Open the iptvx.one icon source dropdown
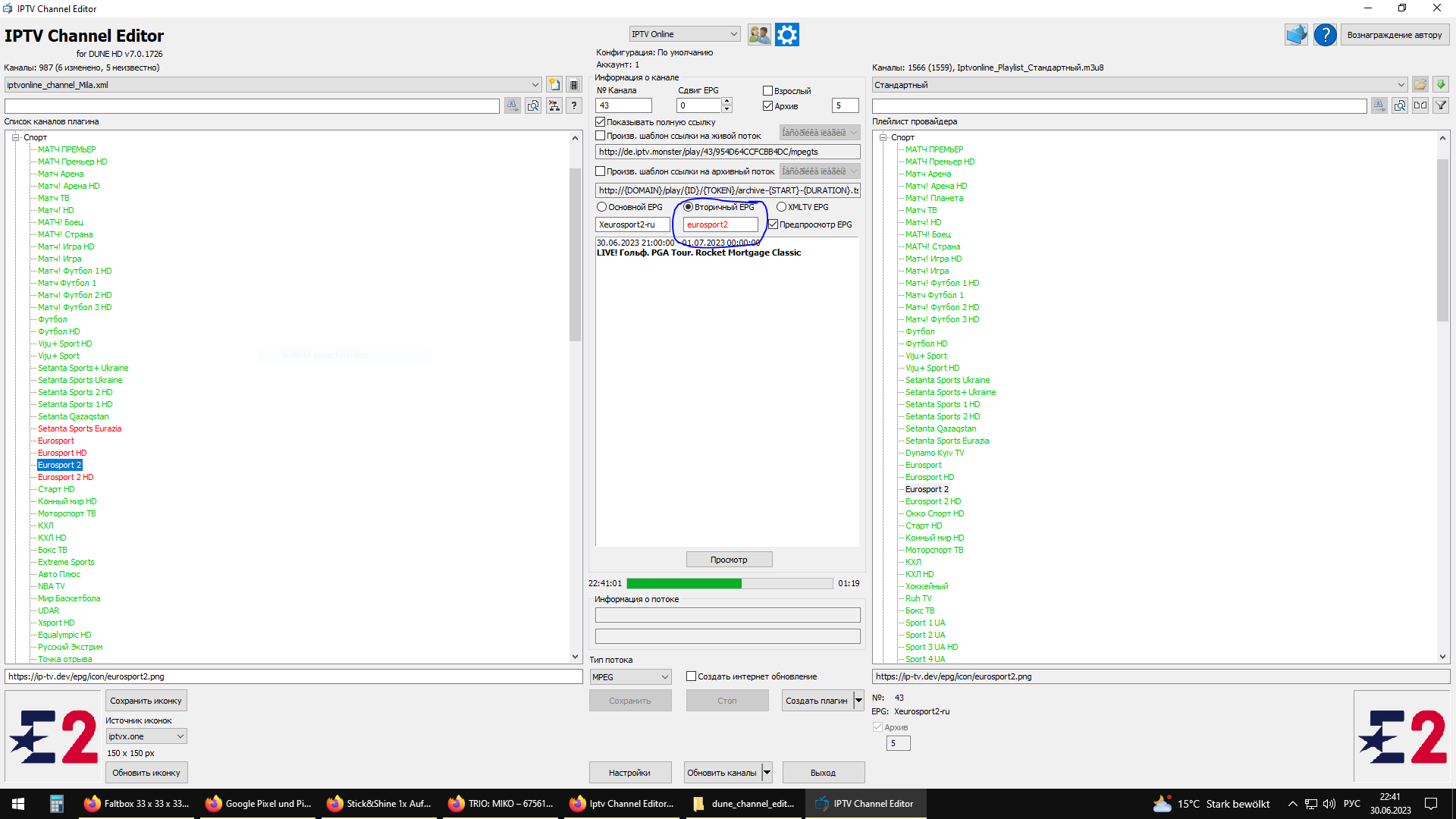1456x819 pixels. coord(146,736)
